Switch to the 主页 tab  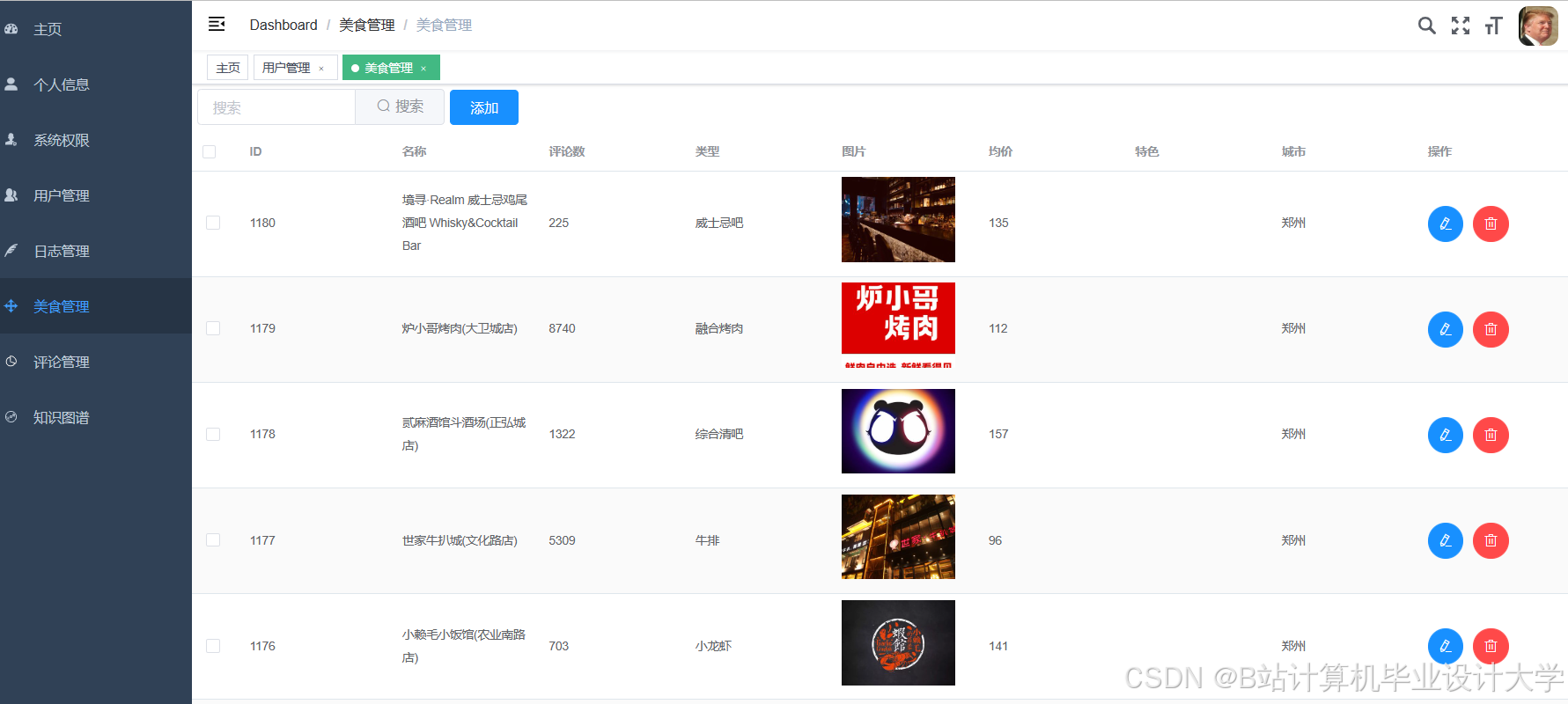pyautogui.click(x=228, y=68)
